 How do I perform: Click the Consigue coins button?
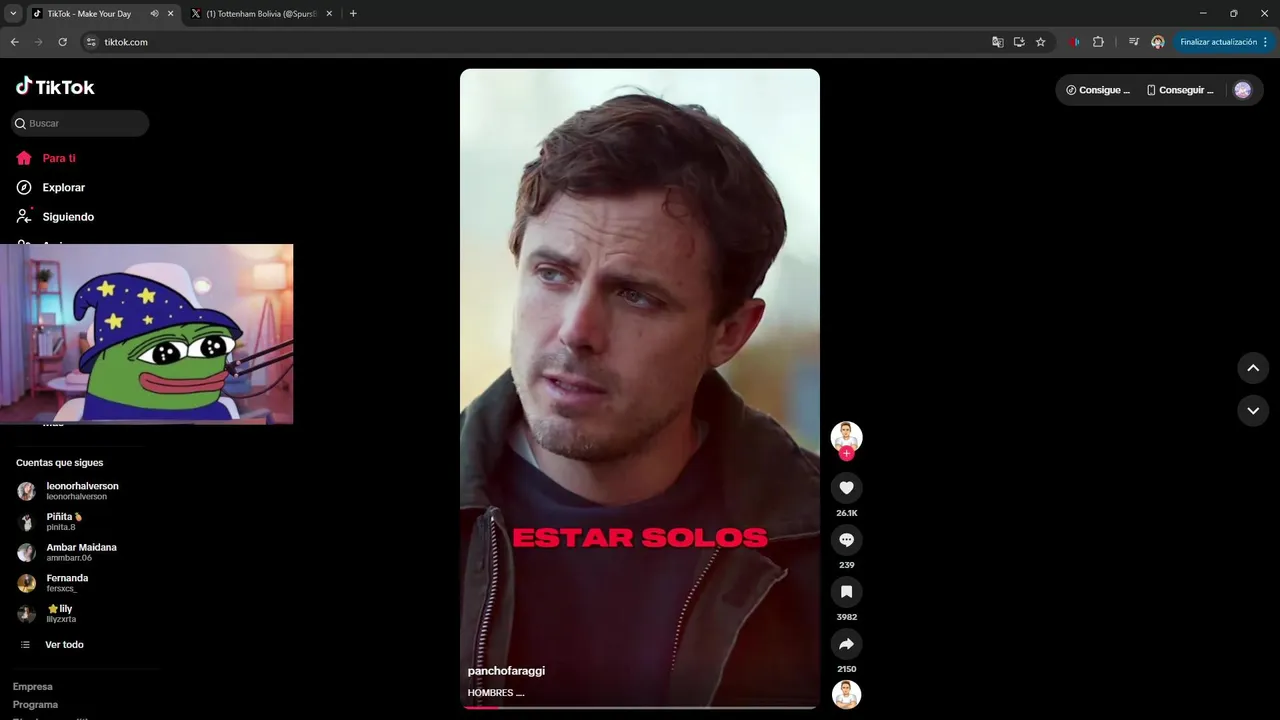coord(1098,90)
